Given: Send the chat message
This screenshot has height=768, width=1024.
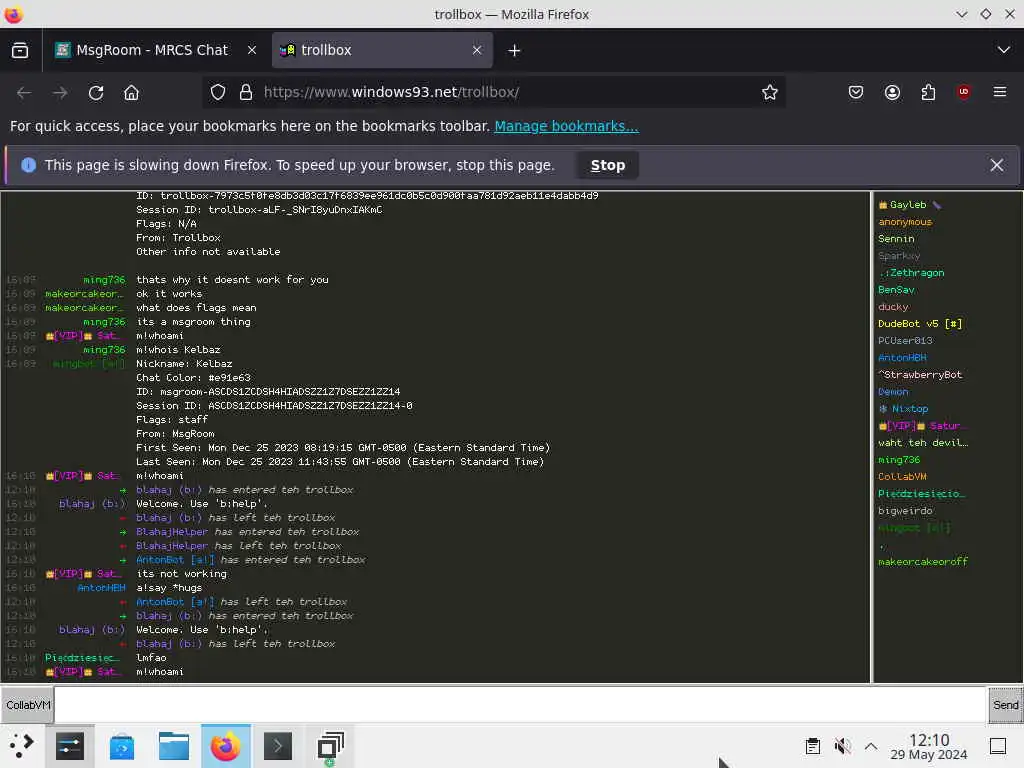Looking at the screenshot, I should coord(1005,705).
